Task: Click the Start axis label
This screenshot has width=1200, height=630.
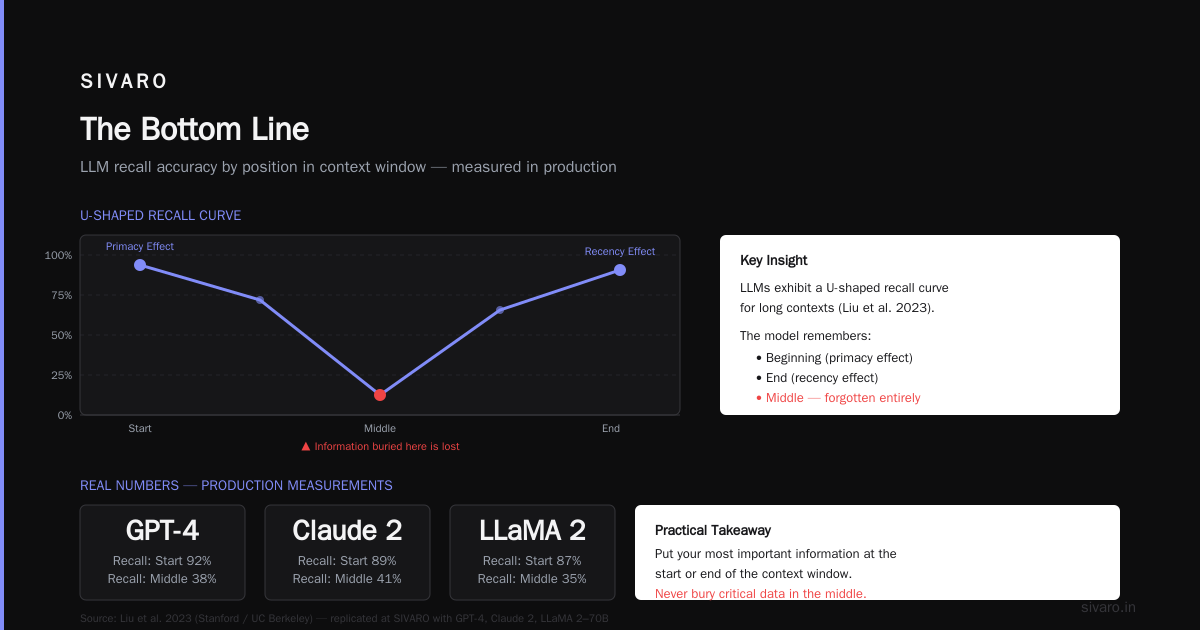Action: 140,428
